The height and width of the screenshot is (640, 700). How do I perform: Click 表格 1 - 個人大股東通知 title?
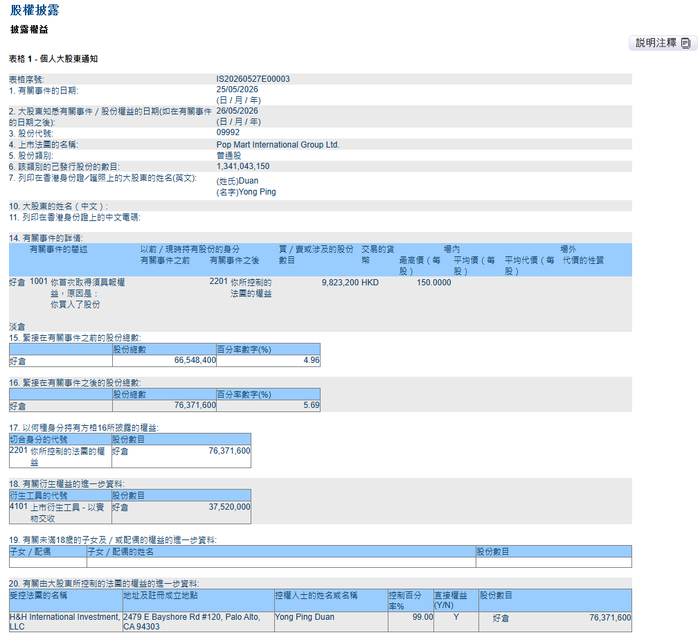[x=53, y=59]
